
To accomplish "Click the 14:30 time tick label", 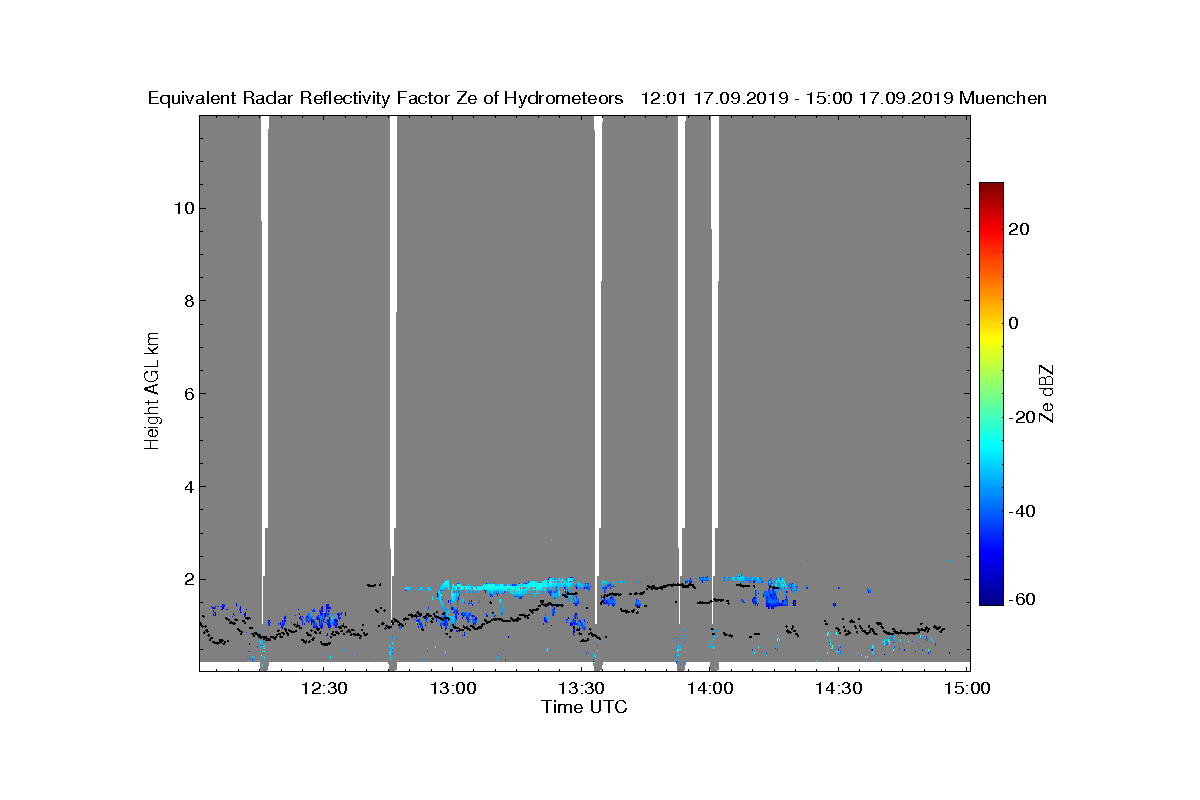I will pos(839,688).
